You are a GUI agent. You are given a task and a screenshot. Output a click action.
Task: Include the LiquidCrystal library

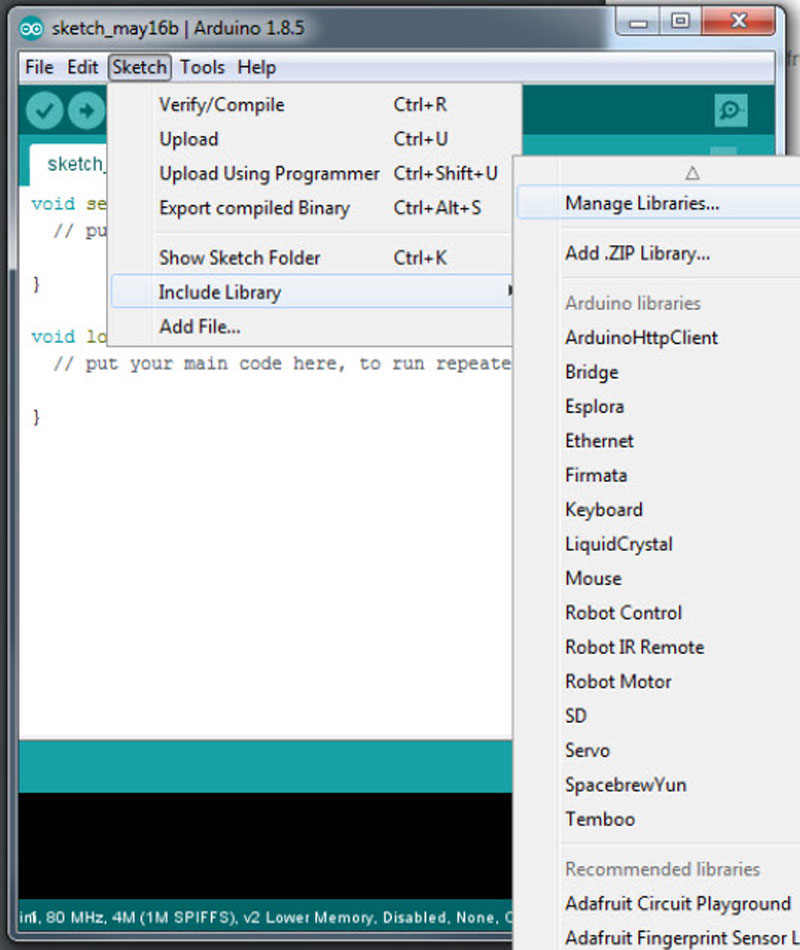[618, 544]
